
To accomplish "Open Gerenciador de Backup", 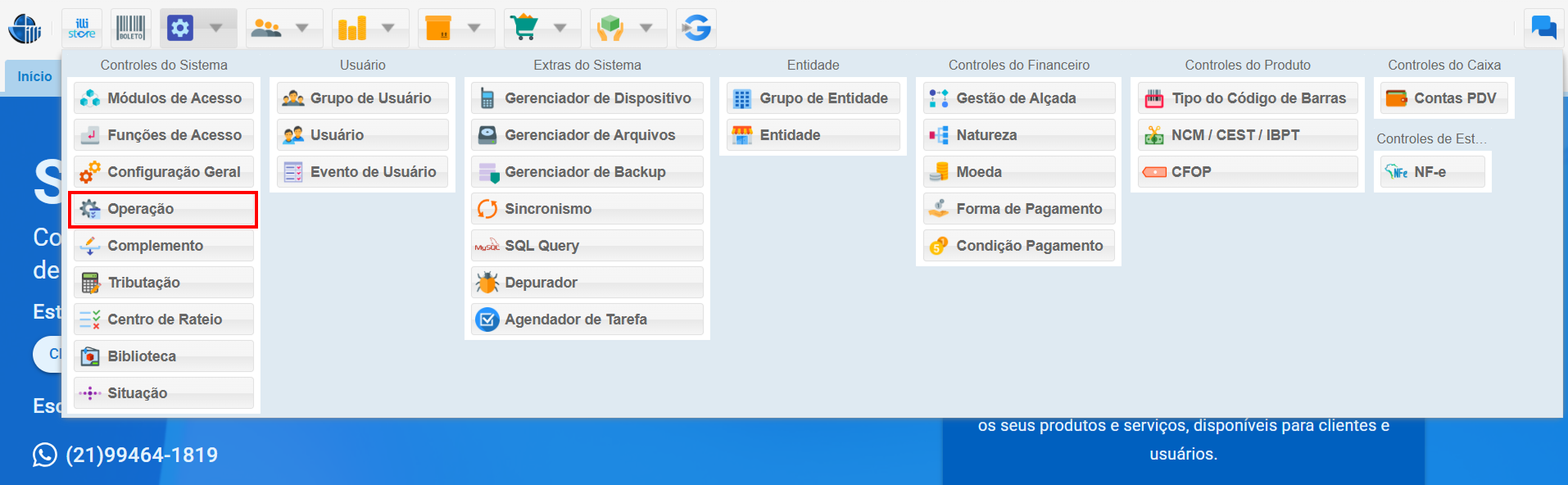I will tap(587, 172).
